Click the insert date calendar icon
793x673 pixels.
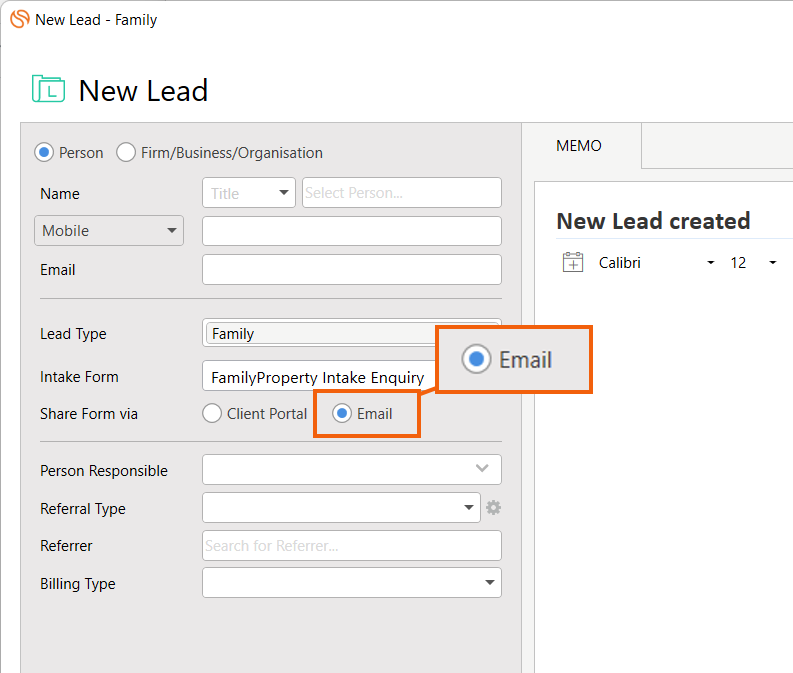[x=572, y=262]
